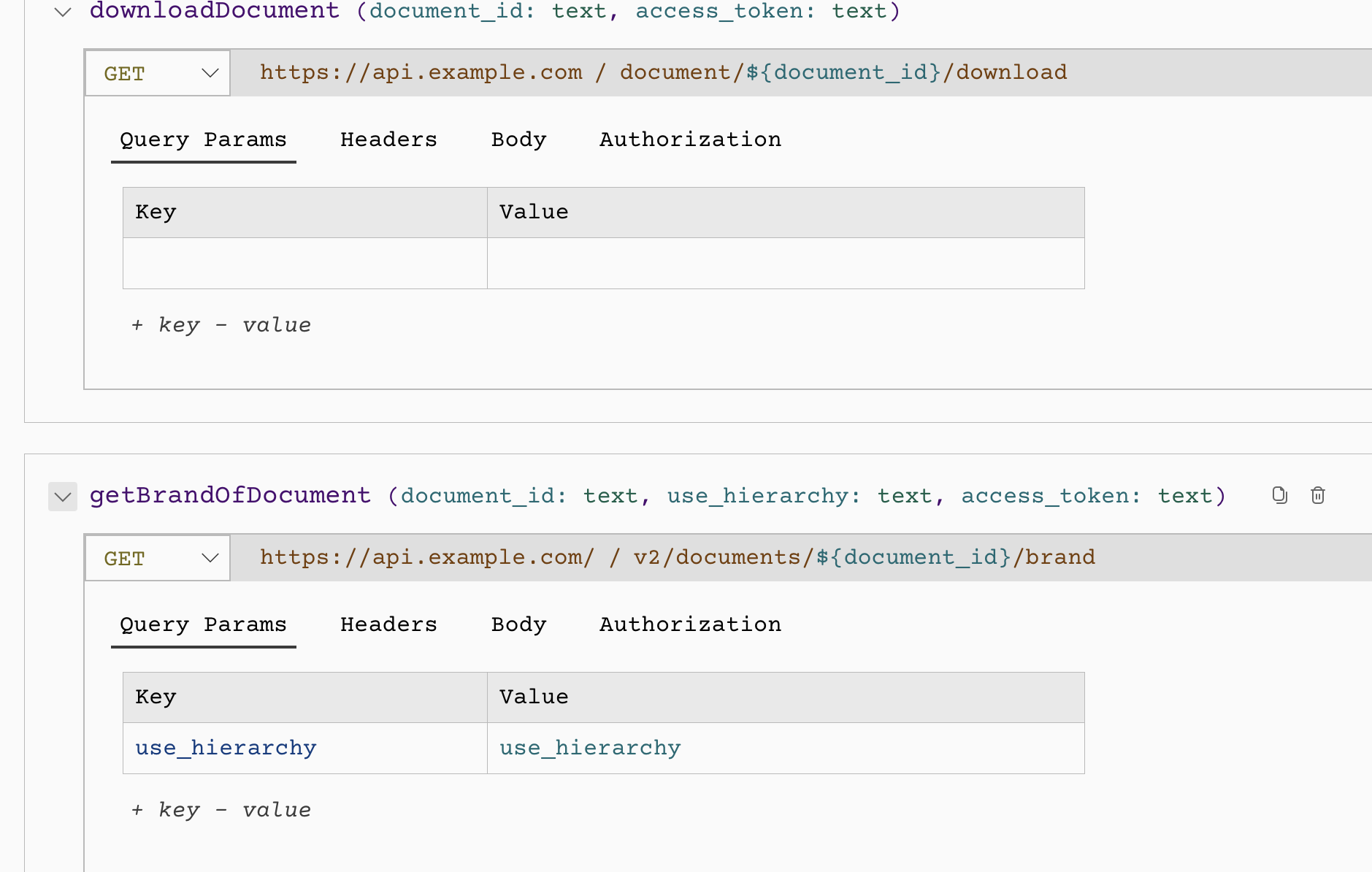Screen dimensions: 1372x872
Task: Delete getBrandOfDocument using the trash icon
Action: click(x=1318, y=495)
